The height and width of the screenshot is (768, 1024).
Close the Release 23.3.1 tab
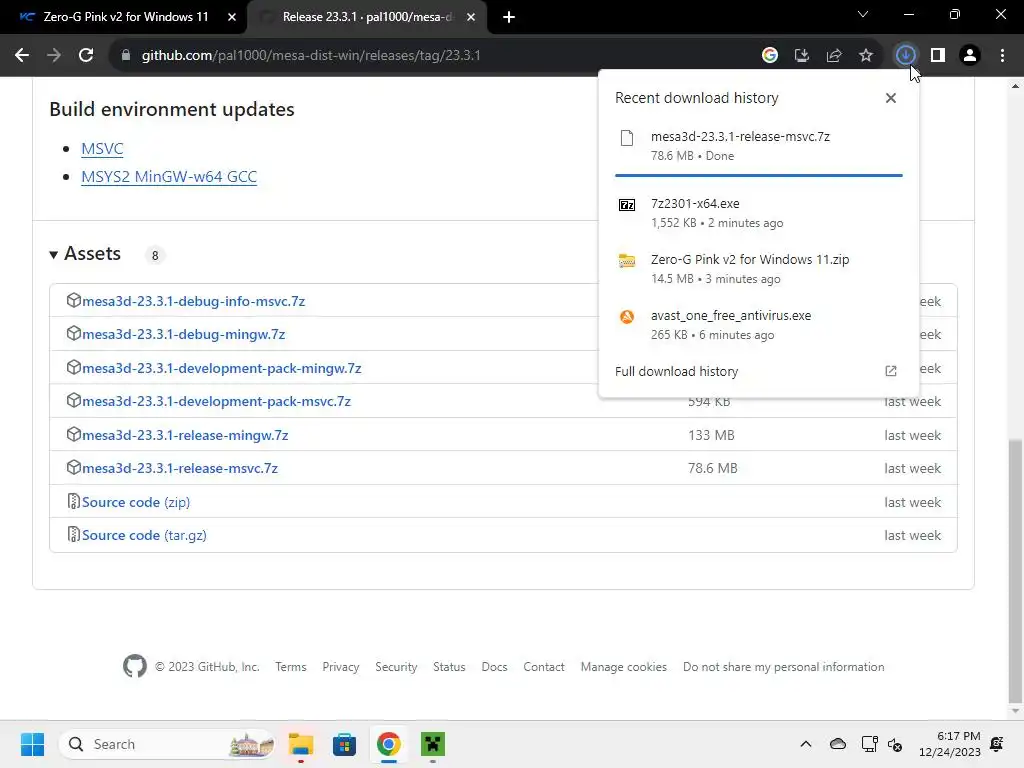[x=471, y=17]
